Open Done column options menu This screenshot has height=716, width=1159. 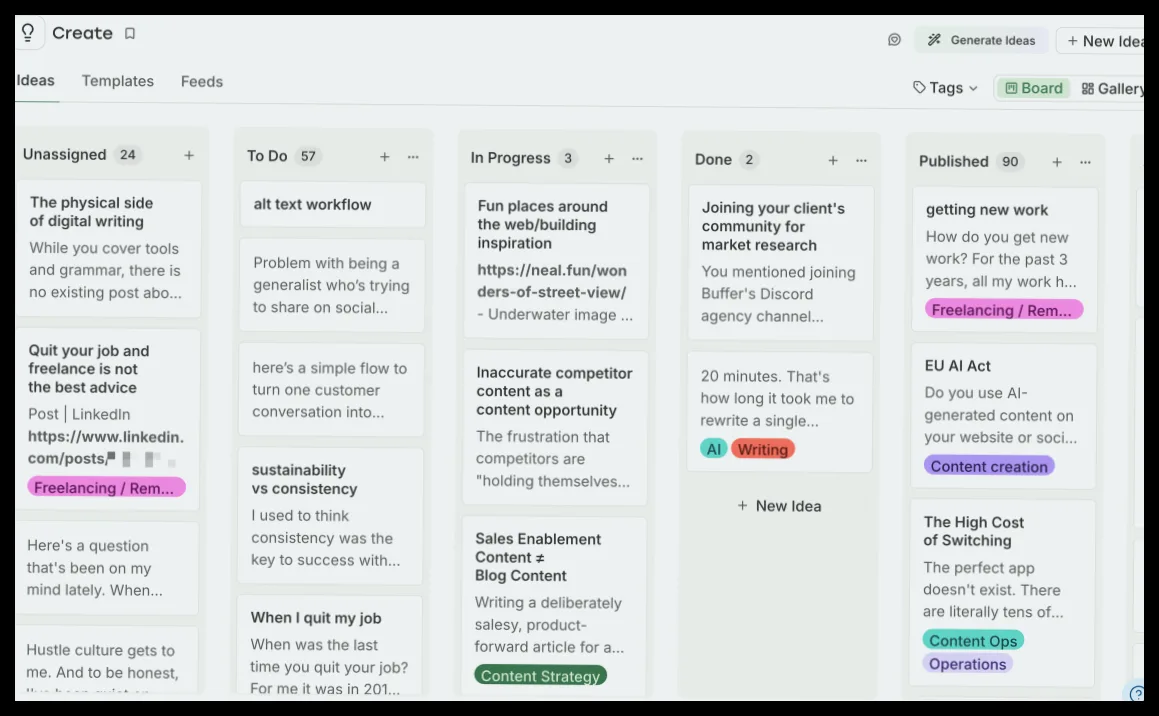(861, 160)
